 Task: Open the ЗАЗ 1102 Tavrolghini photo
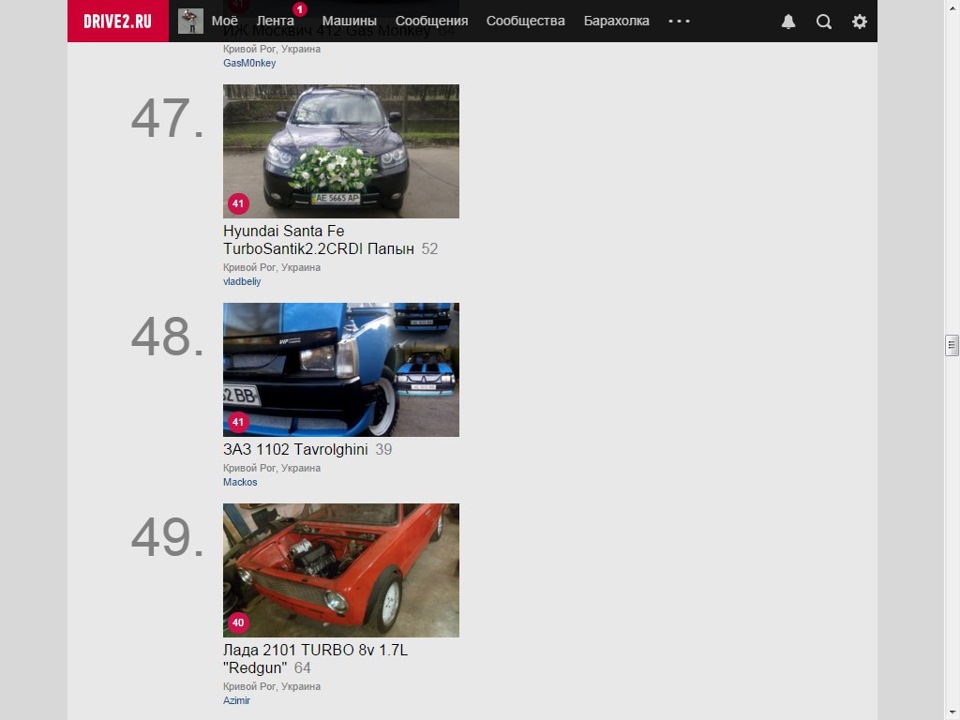pyautogui.click(x=341, y=370)
